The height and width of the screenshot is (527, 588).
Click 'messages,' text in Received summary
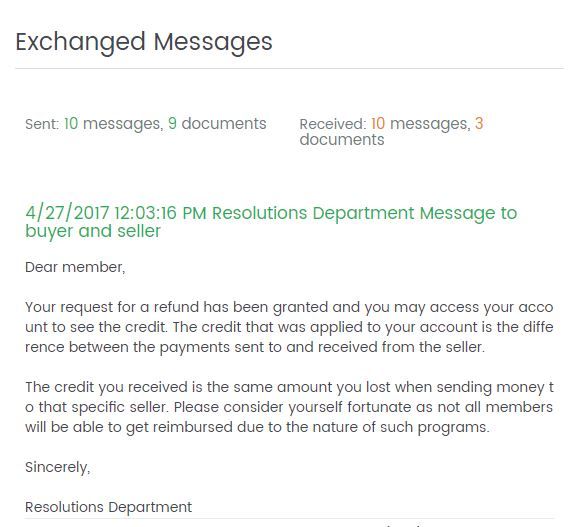coord(430,124)
